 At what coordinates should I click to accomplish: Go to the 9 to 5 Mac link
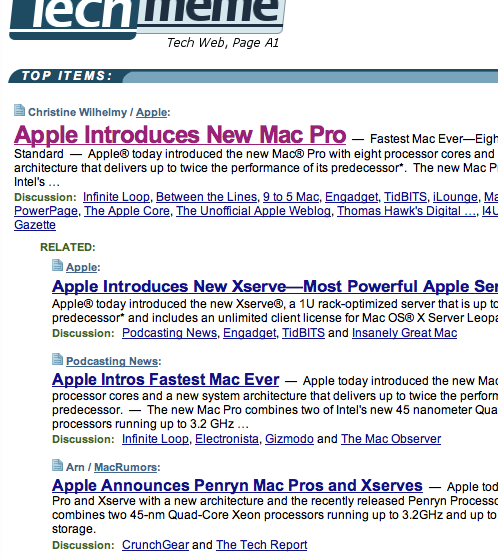(291, 197)
